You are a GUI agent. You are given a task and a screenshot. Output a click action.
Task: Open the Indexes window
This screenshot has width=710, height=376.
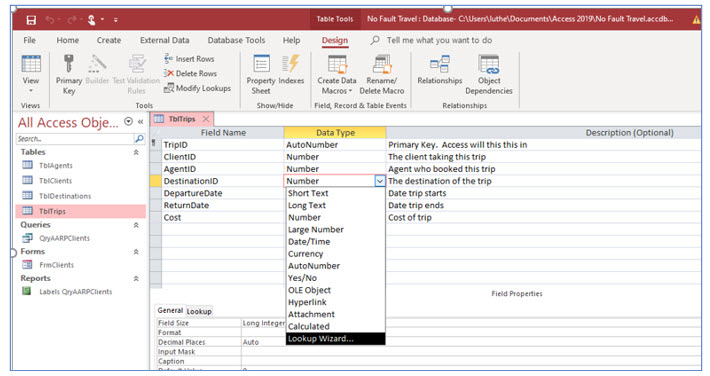coord(291,70)
